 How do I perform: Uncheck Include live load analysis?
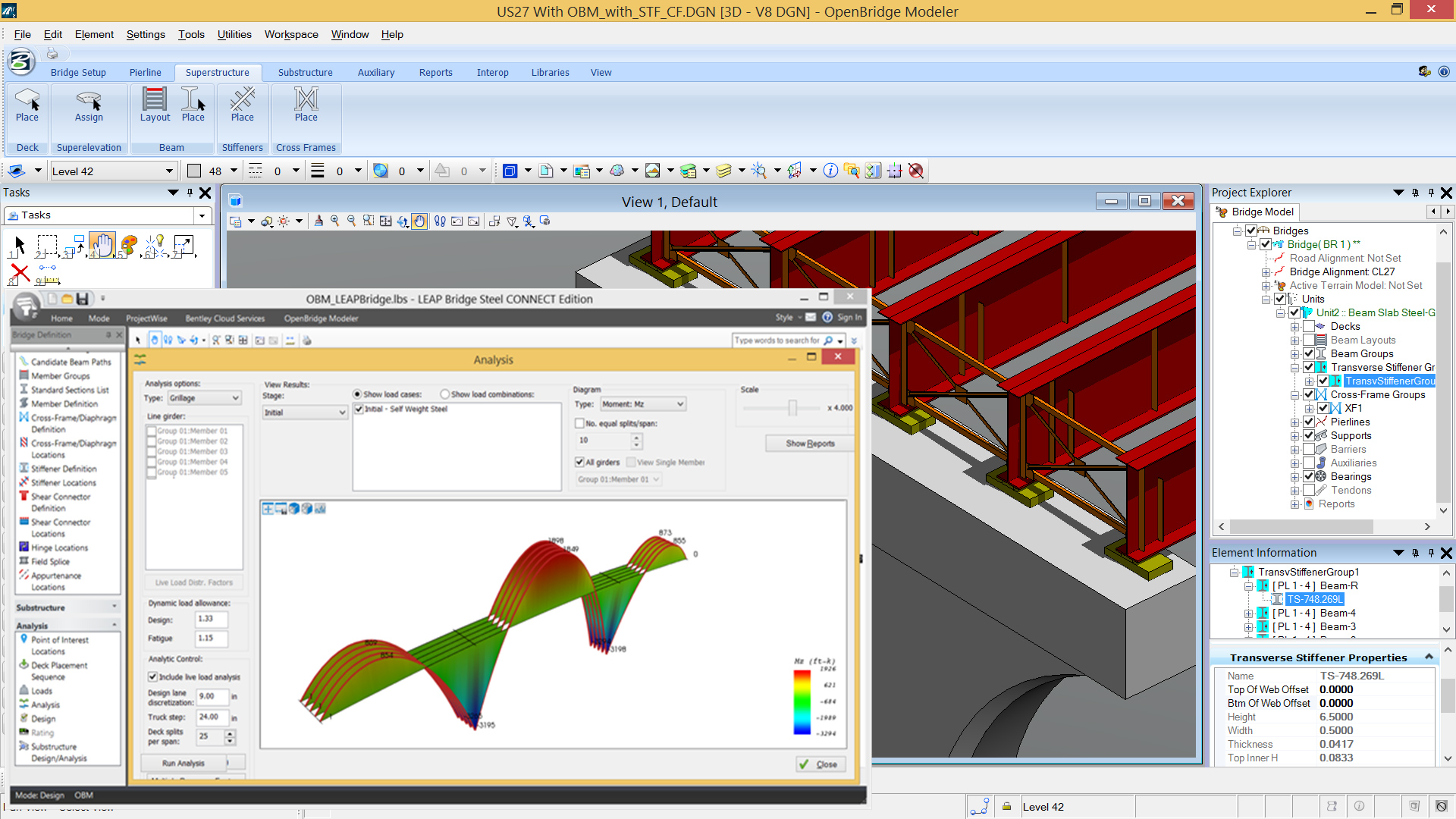[152, 676]
